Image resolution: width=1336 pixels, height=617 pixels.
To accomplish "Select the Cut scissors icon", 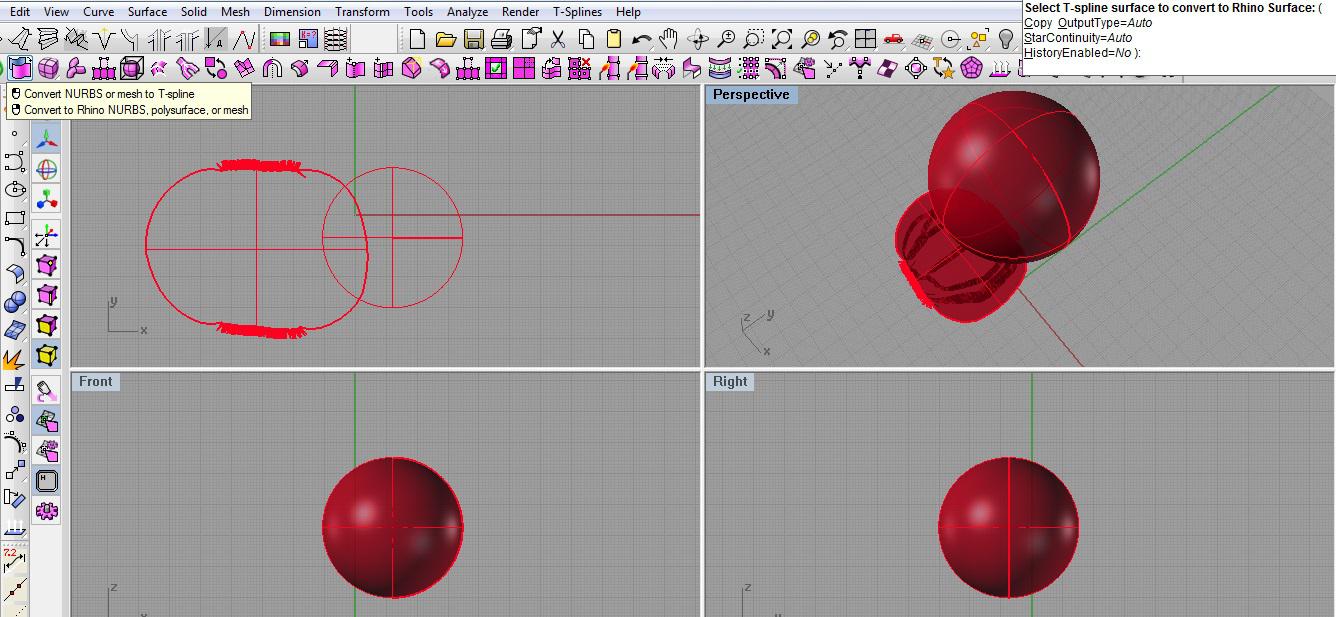I will point(558,39).
